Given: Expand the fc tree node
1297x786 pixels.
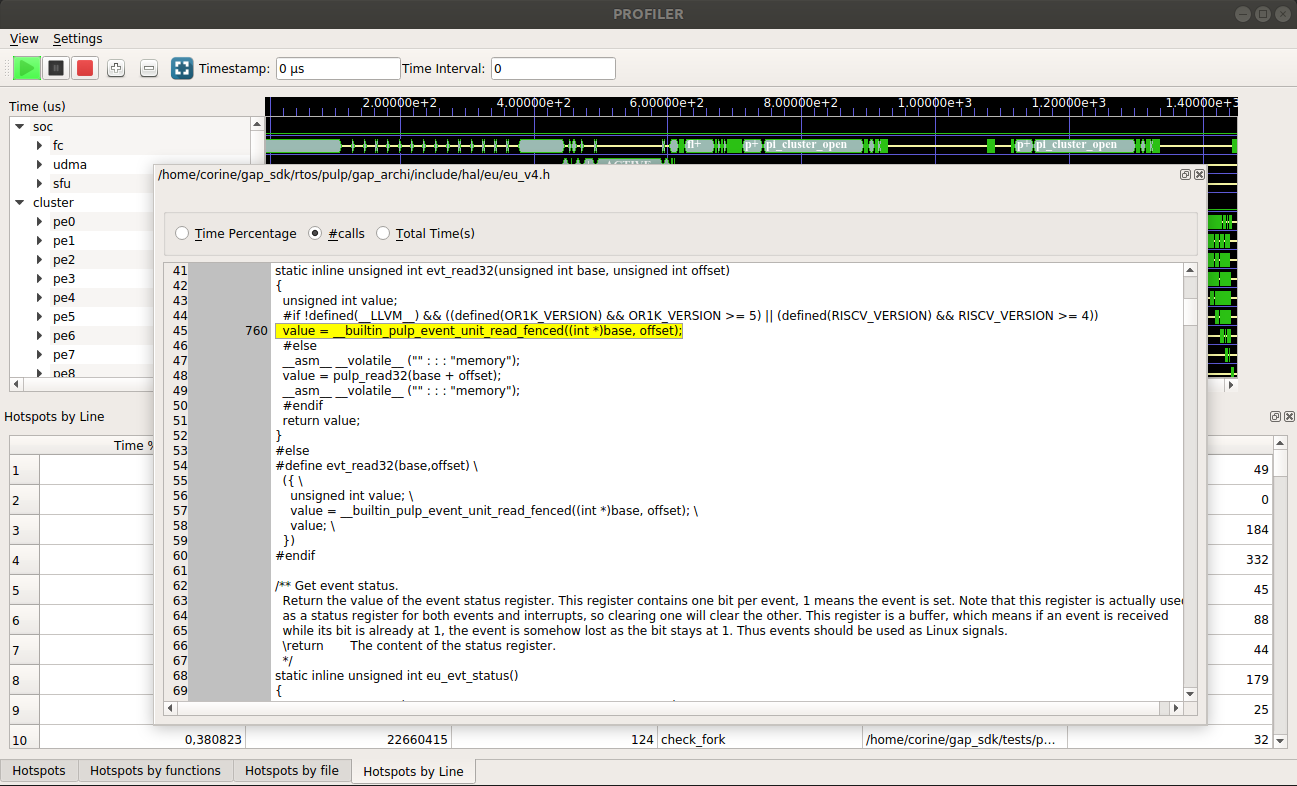Looking at the screenshot, I should (39, 146).
